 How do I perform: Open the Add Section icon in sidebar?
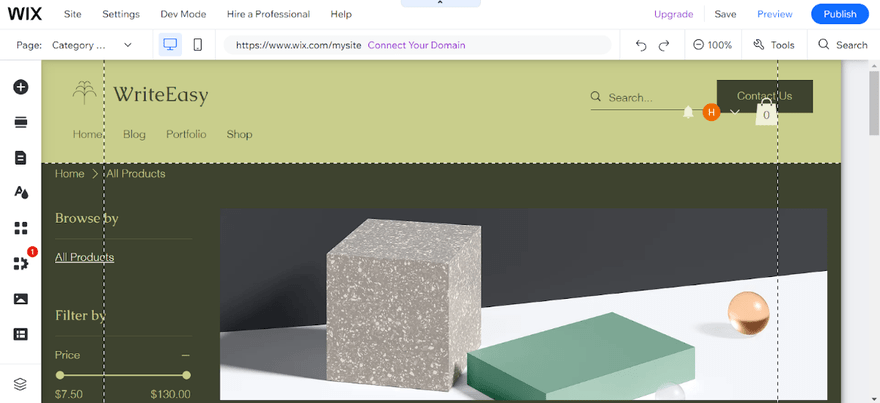click(x=21, y=122)
